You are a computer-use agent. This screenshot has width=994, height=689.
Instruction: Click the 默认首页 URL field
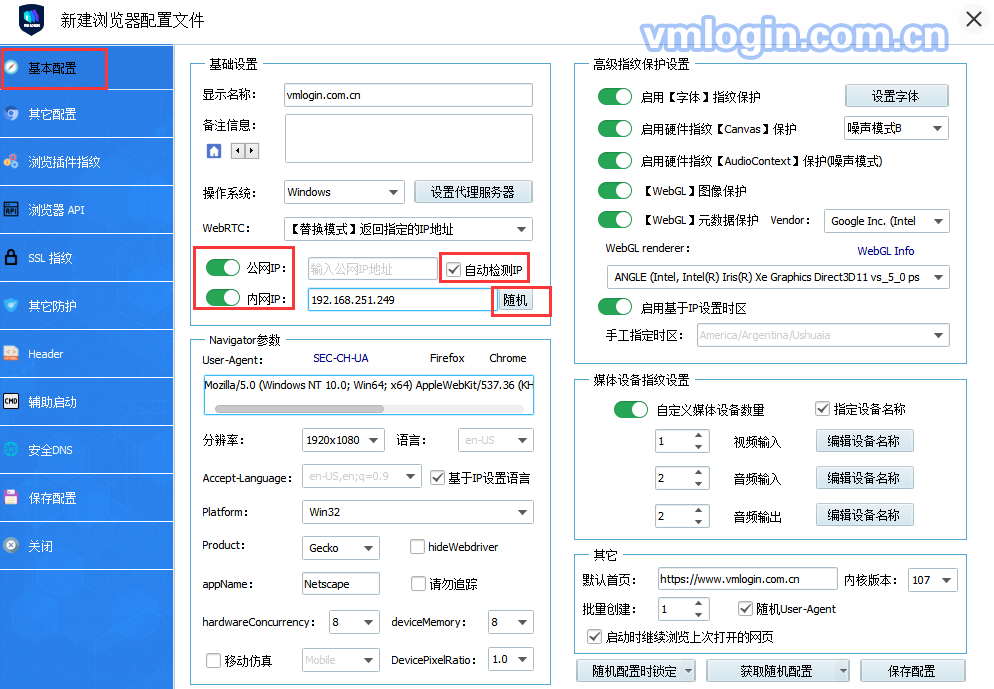click(747, 579)
